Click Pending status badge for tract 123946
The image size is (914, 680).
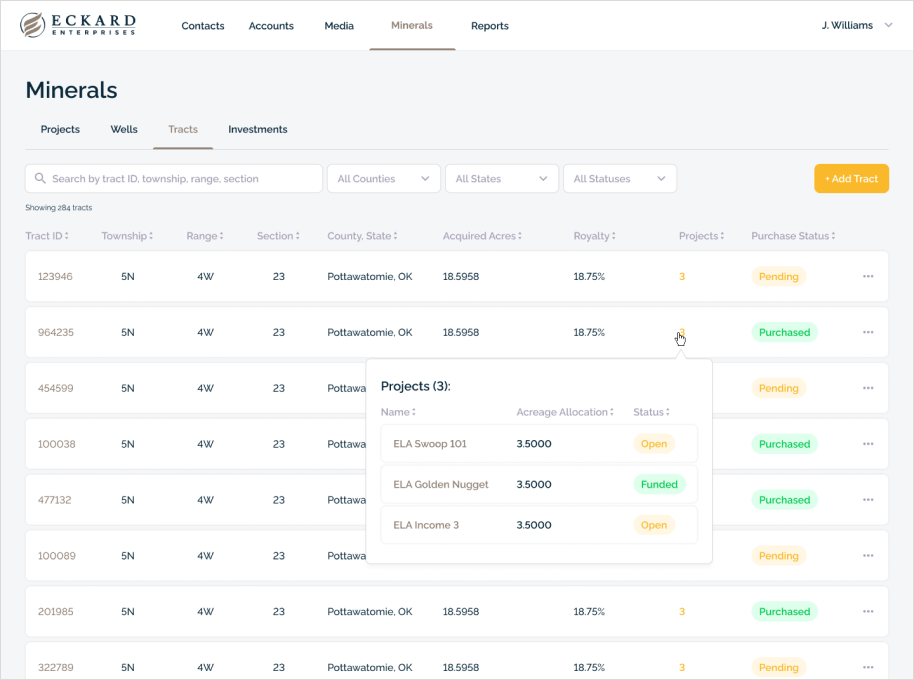point(779,276)
